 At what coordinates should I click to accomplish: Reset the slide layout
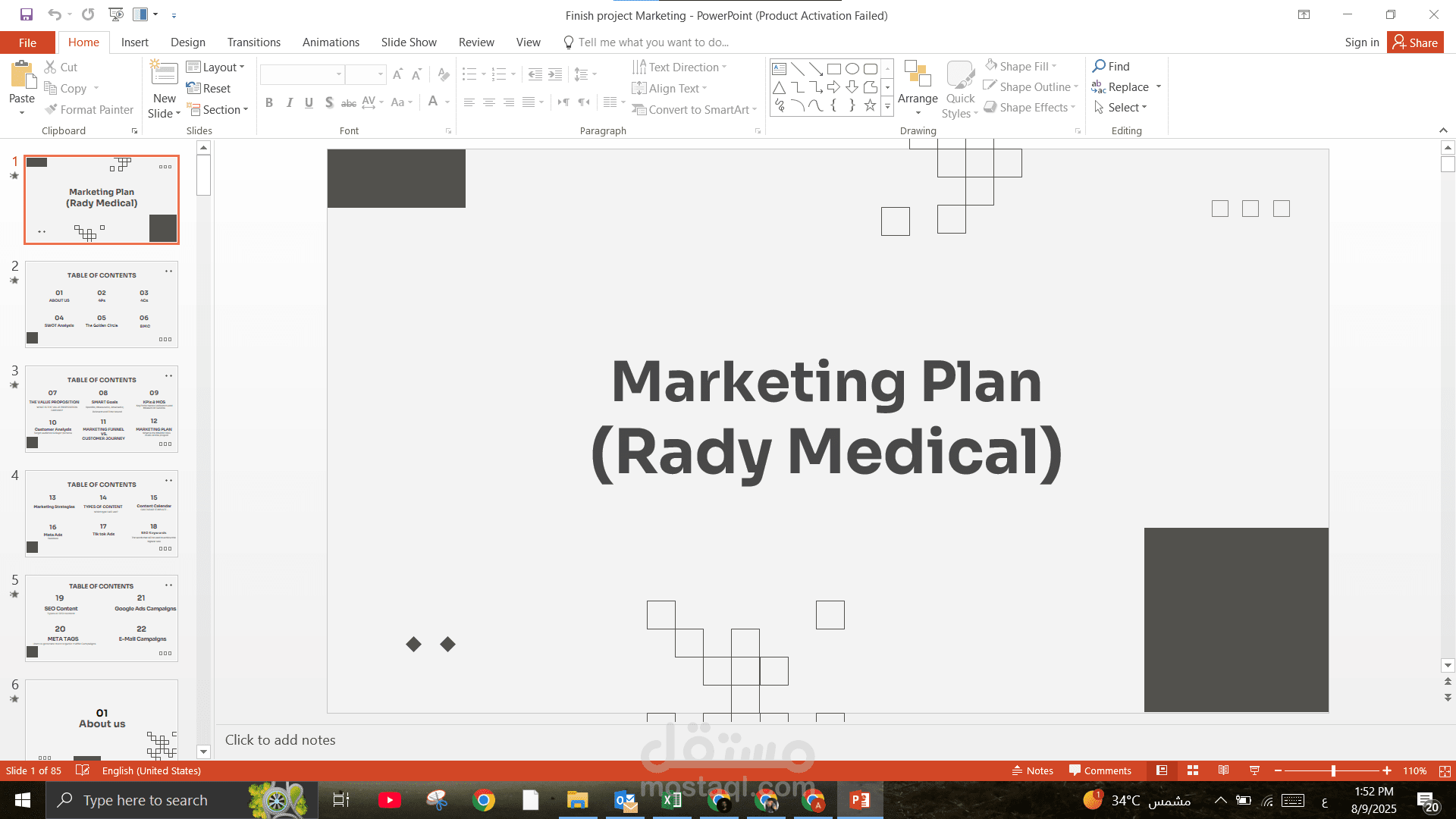(x=209, y=88)
